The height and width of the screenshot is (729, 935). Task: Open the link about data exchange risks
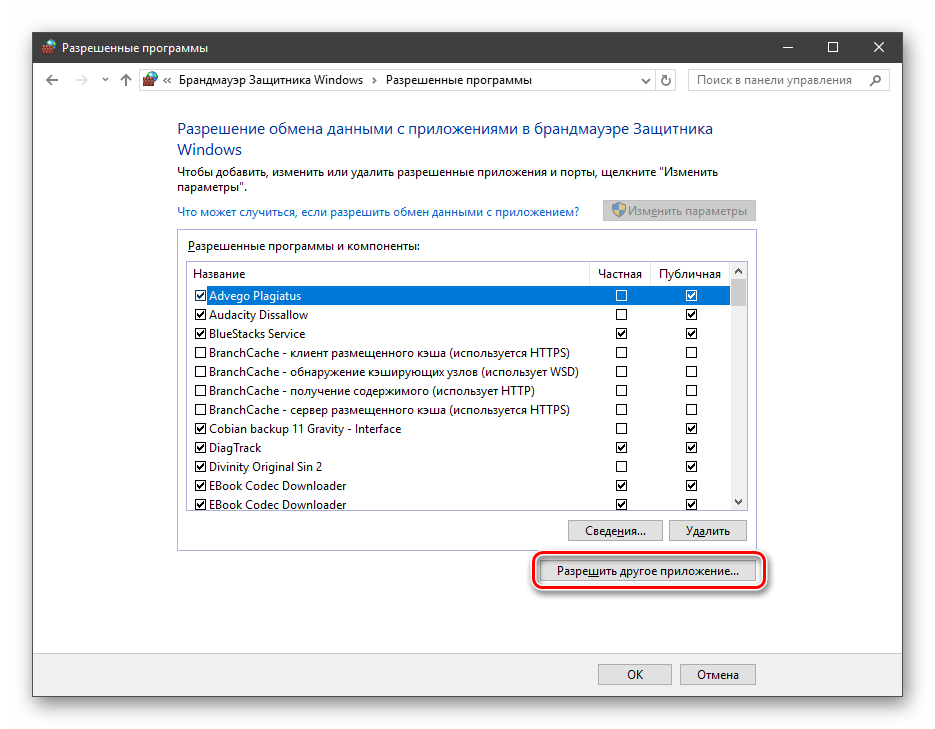pos(378,212)
